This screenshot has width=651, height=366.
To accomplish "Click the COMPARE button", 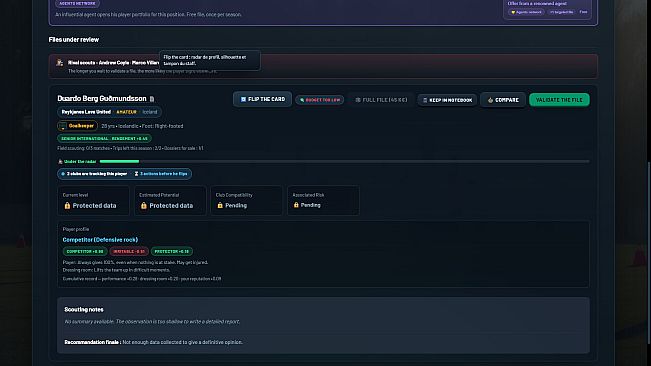I will click(x=503, y=100).
